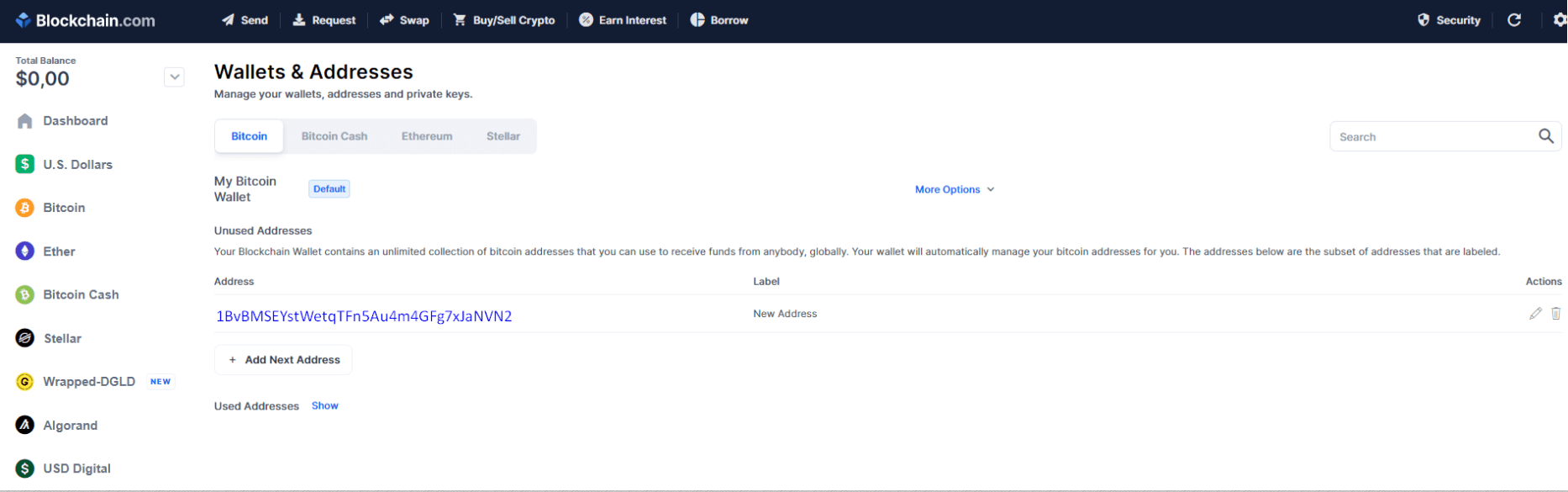Open Swap from the top navigation
Image resolution: width=1568 pixels, height=492 pixels.
tap(404, 20)
